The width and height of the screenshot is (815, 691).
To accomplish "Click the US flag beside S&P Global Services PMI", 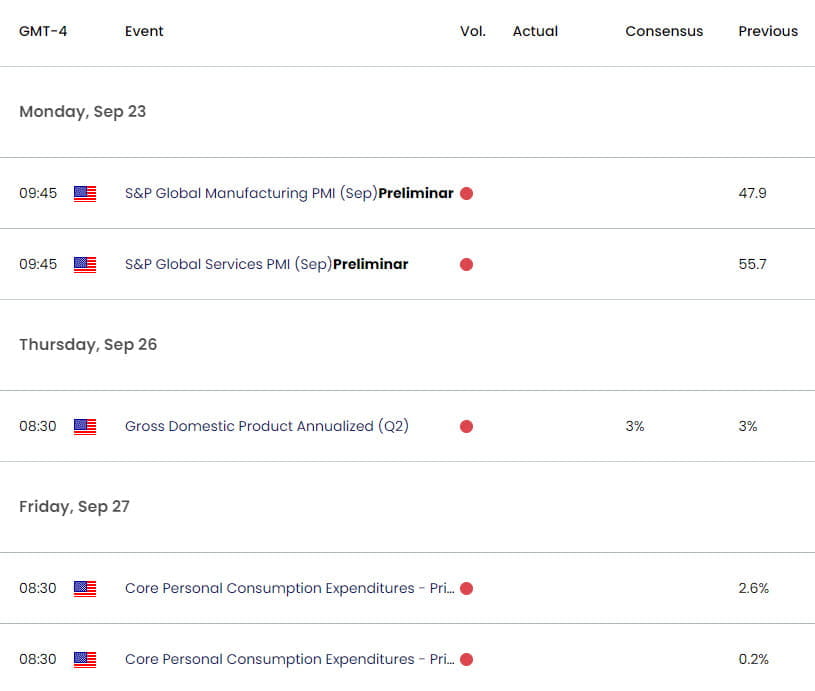I will [85, 265].
